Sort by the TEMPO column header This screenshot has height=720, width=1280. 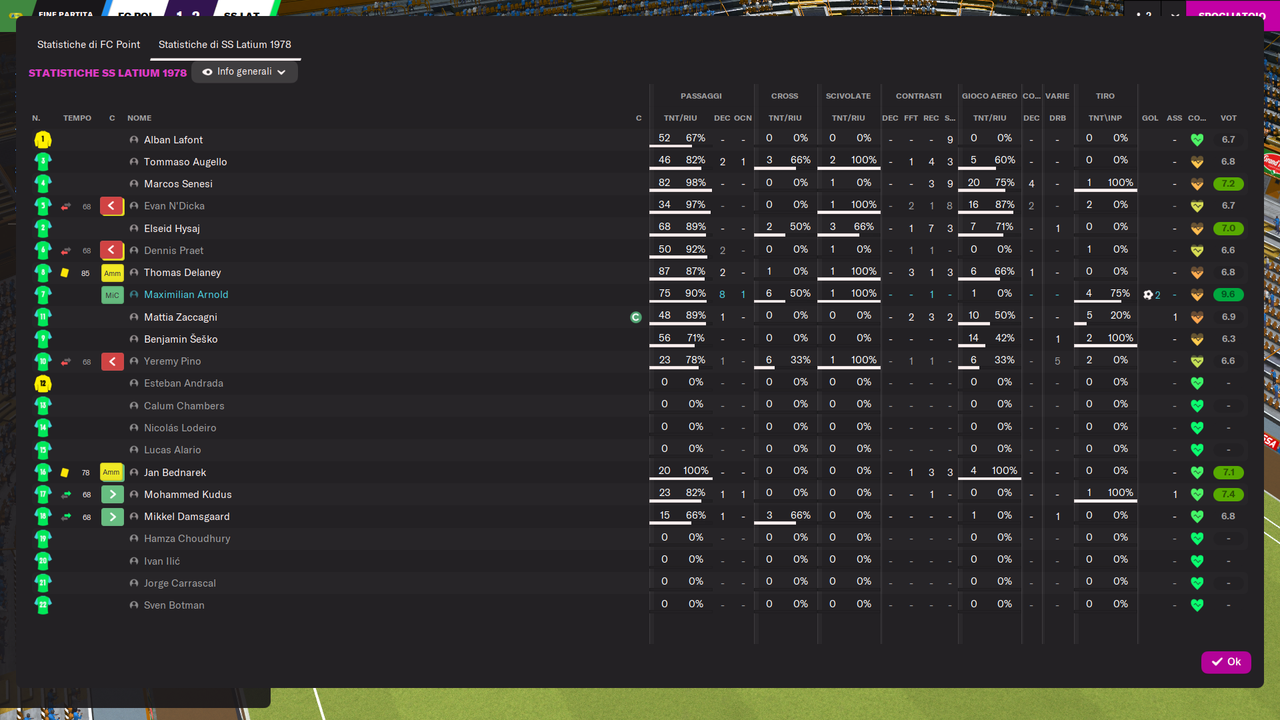click(77, 118)
